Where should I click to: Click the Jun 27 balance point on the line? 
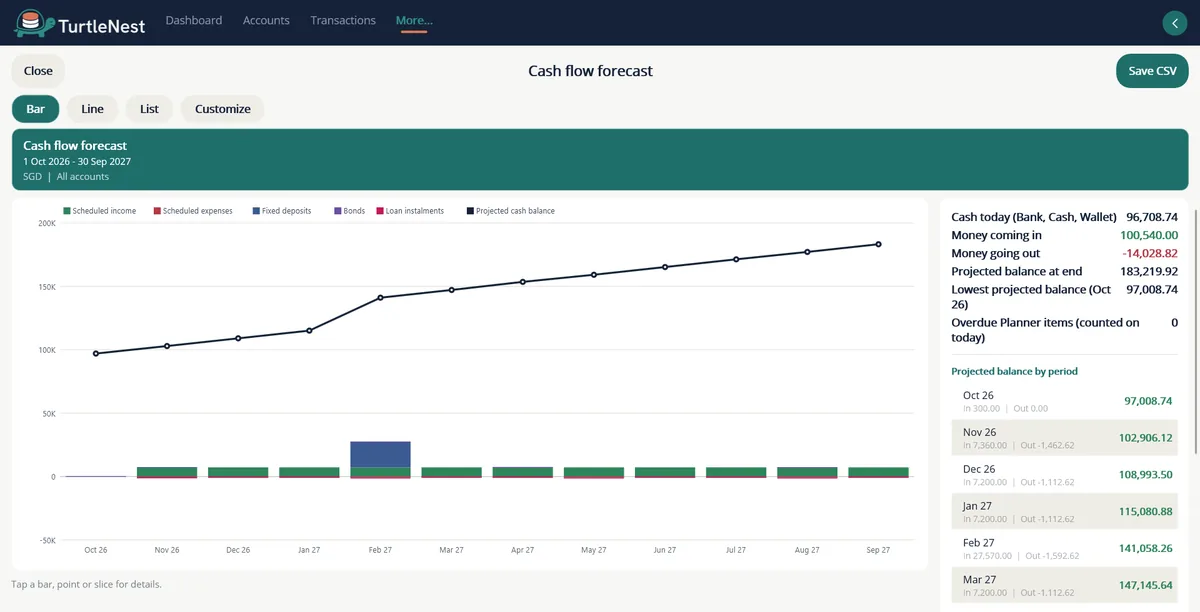pyautogui.click(x=665, y=267)
